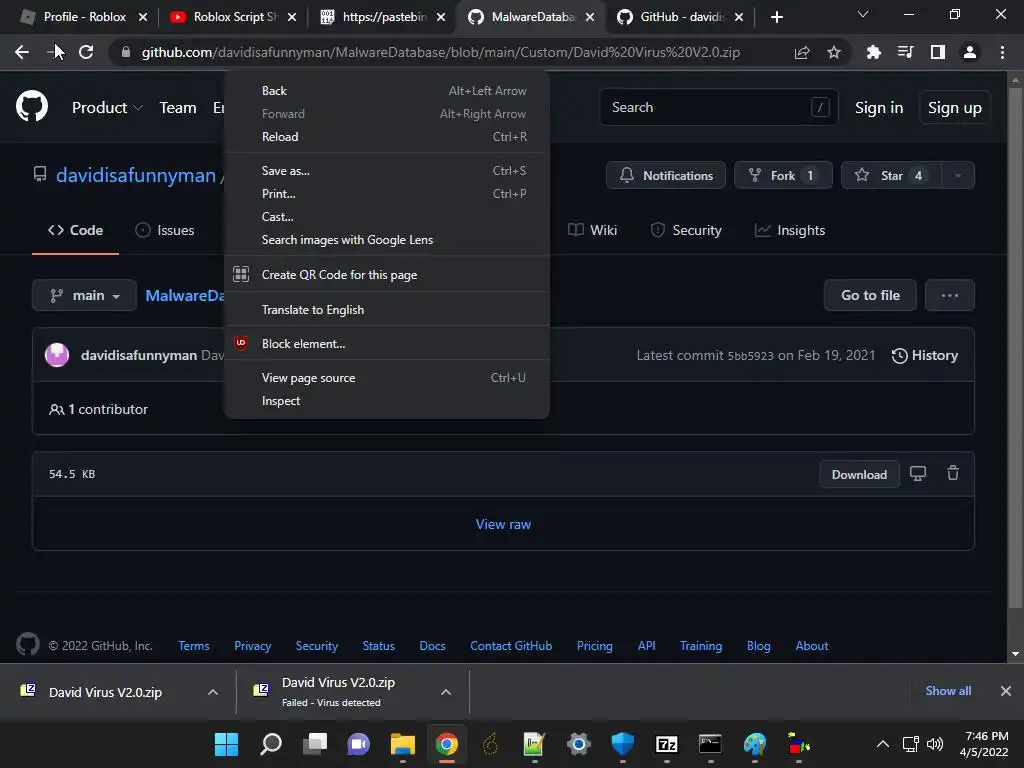
Task: Open the taskbar Search magnifier
Action: [x=270, y=744]
